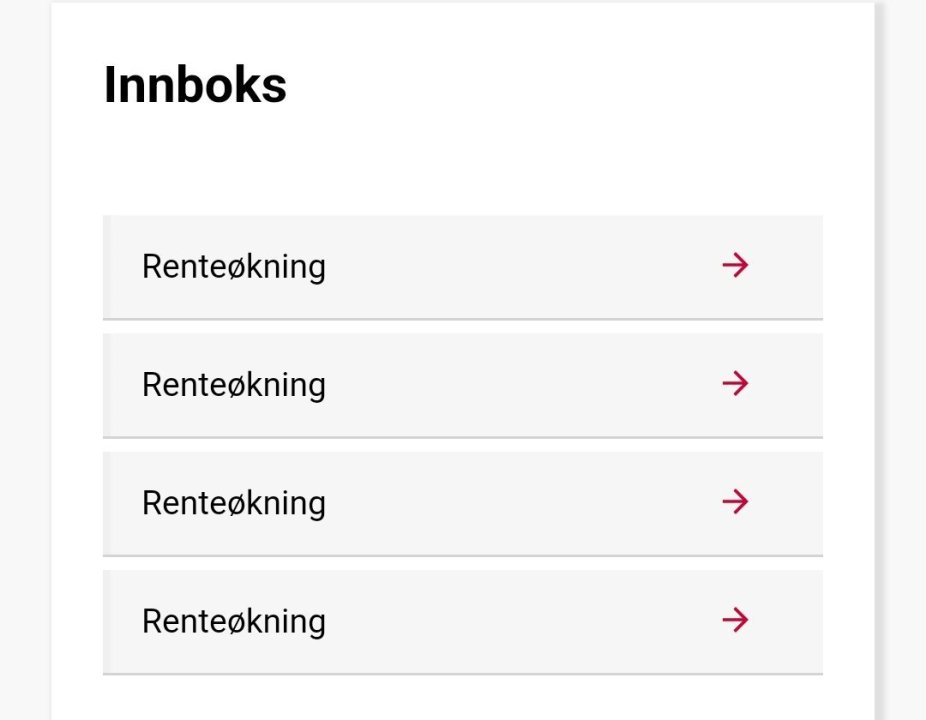
Task: Click the red arrow on the second Renteøkning row
Action: 735,384
